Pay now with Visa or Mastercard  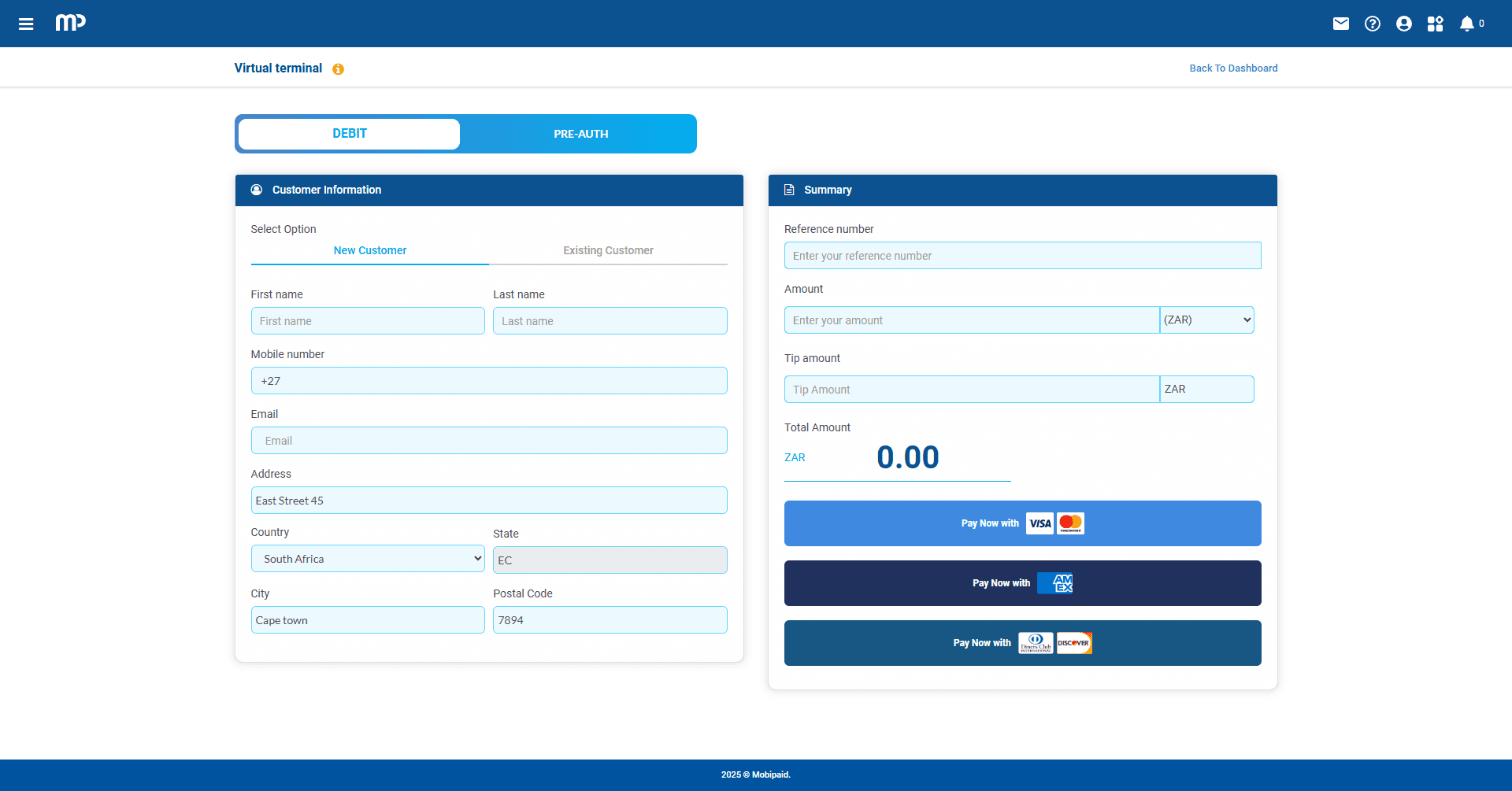point(1022,523)
